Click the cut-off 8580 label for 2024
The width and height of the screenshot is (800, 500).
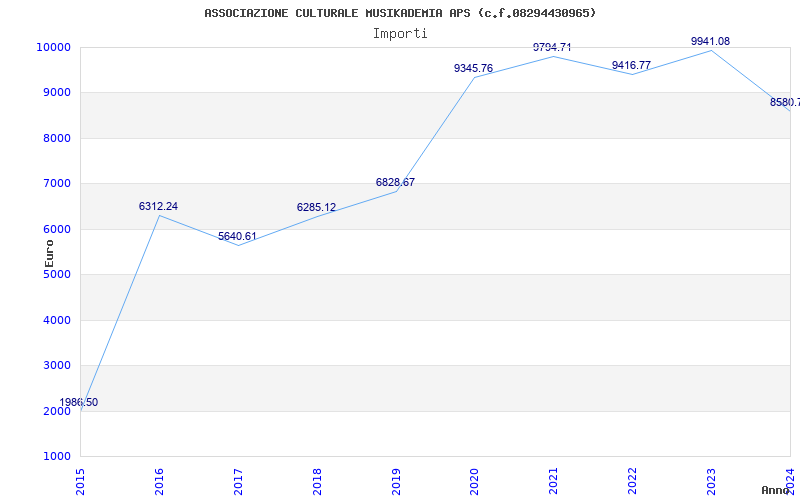[785, 103]
